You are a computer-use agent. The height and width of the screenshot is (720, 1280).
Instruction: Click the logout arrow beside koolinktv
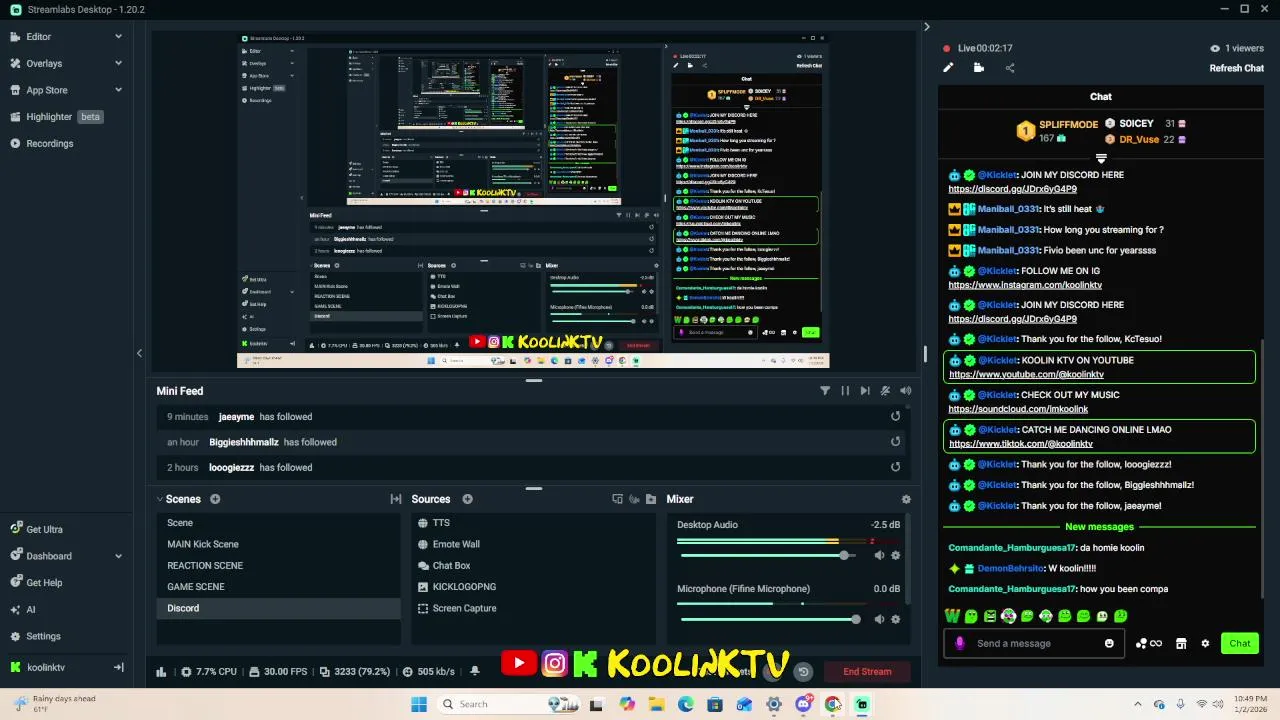click(x=118, y=667)
